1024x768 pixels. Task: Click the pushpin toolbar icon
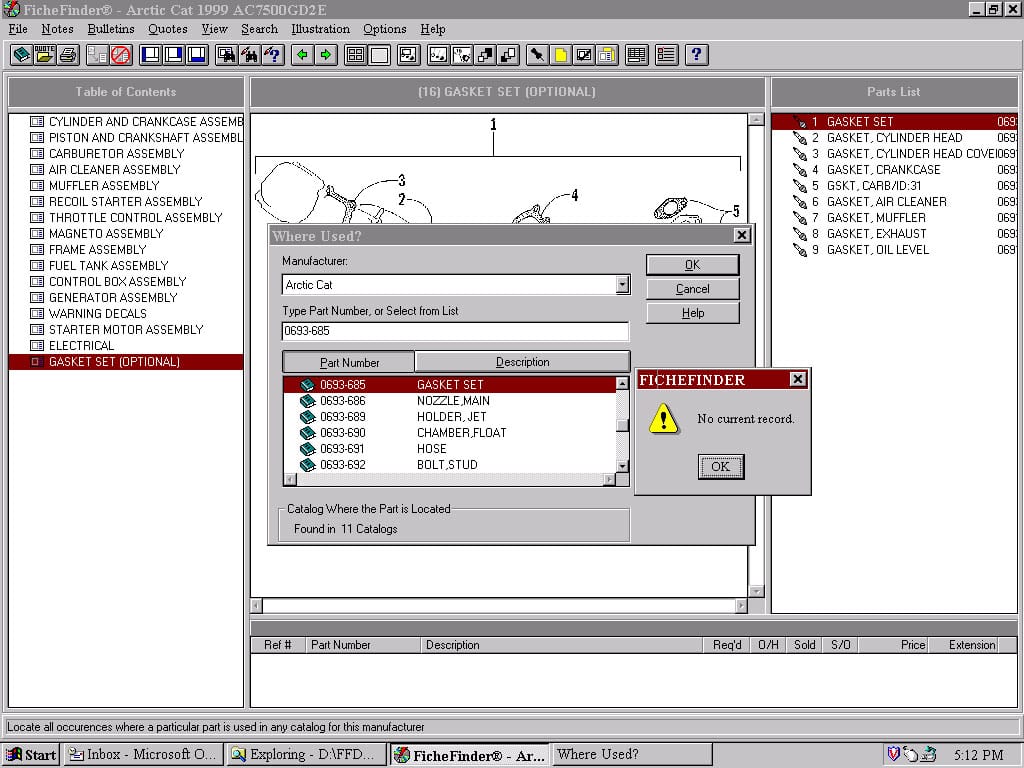537,55
